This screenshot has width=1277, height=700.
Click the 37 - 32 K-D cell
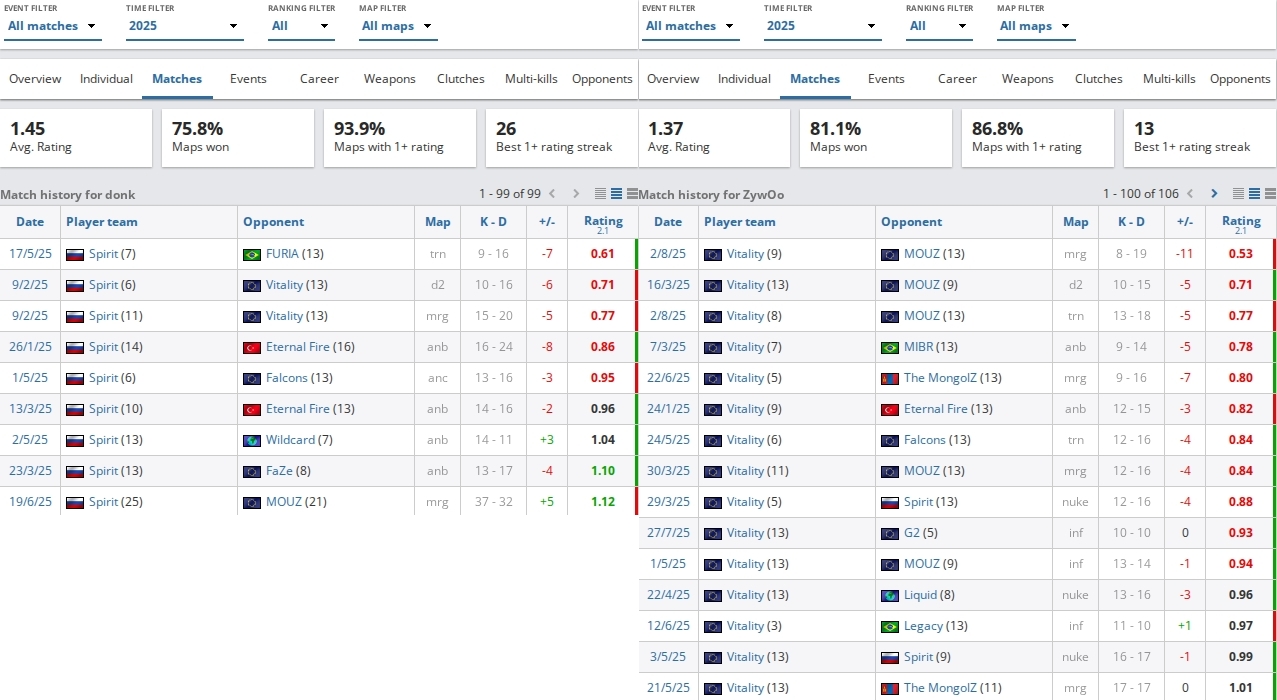pyautogui.click(x=493, y=502)
